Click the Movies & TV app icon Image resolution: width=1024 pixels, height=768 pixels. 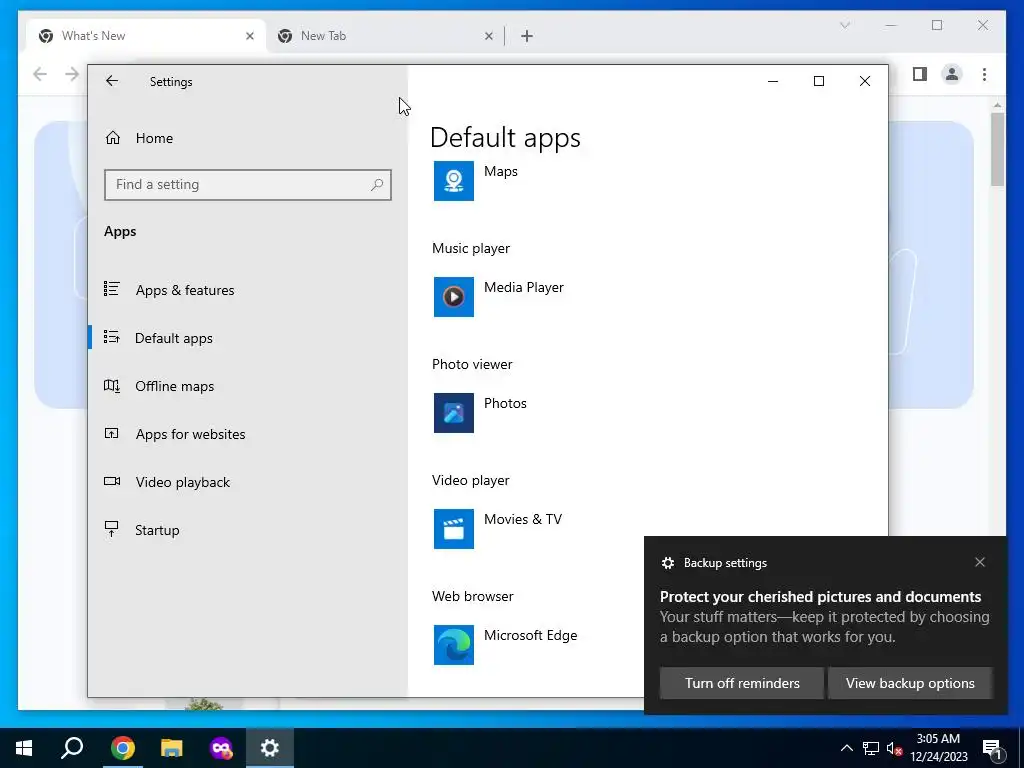pyautogui.click(x=453, y=529)
